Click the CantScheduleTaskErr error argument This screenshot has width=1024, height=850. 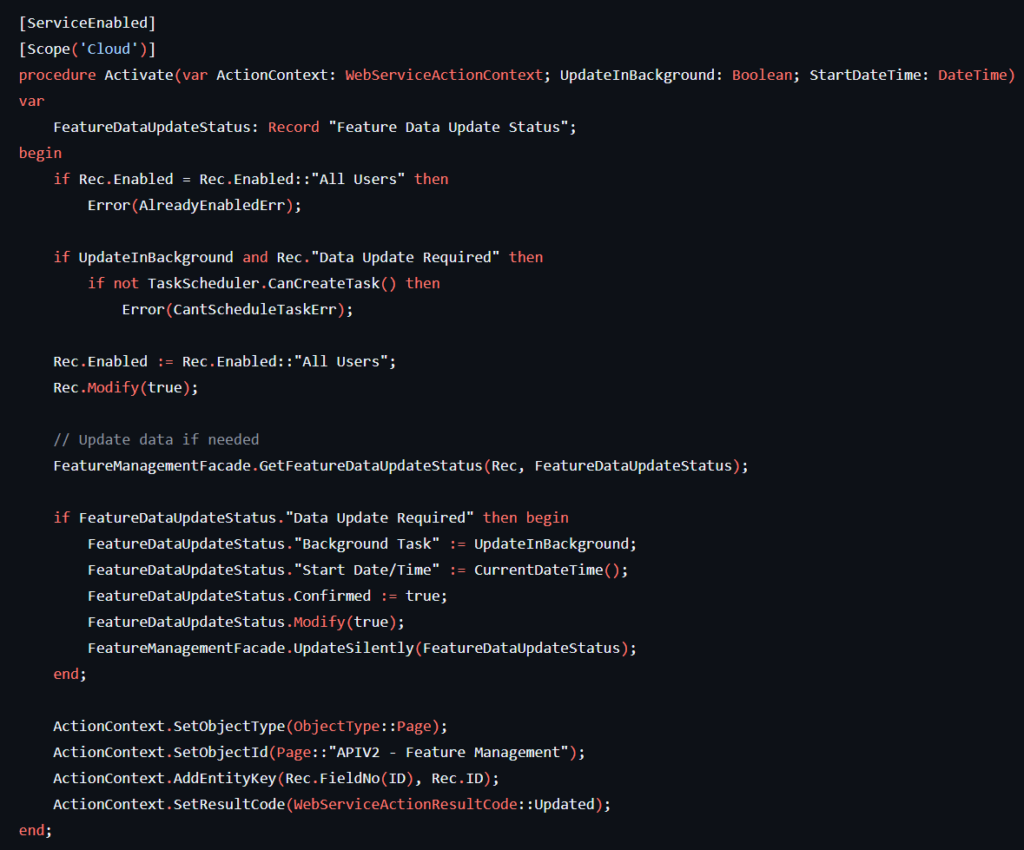(x=258, y=309)
